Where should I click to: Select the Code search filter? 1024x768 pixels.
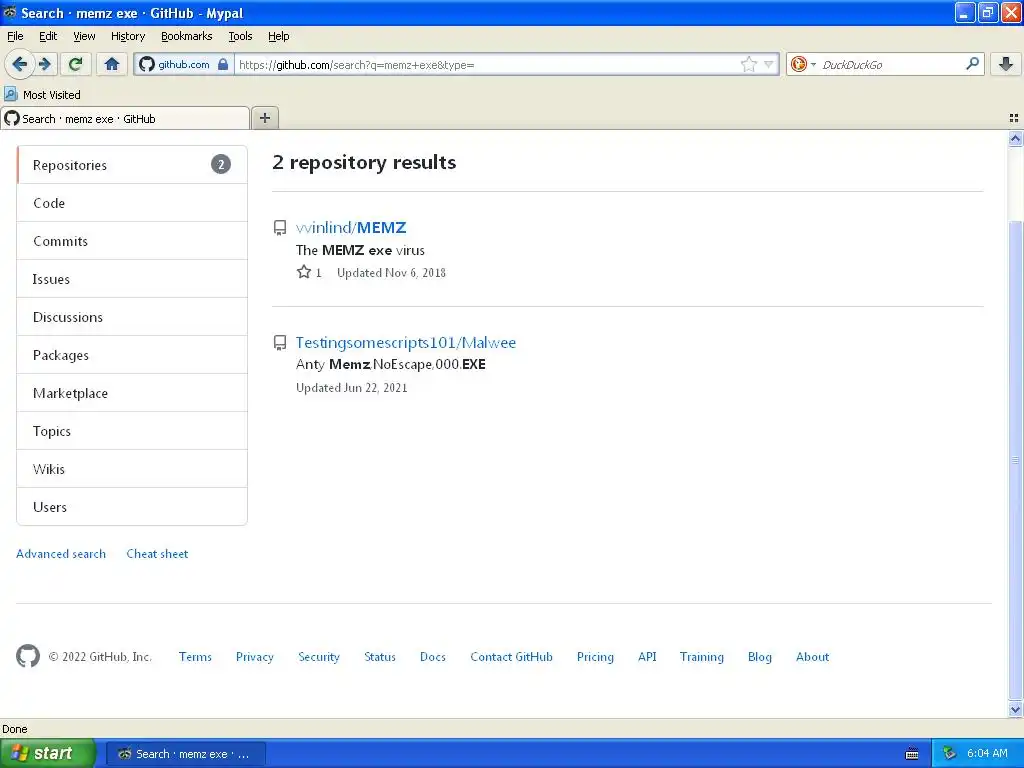point(132,203)
